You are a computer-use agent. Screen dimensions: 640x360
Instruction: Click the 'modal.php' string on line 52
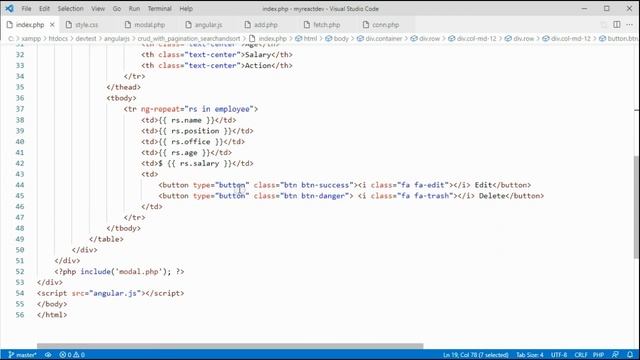139,271
